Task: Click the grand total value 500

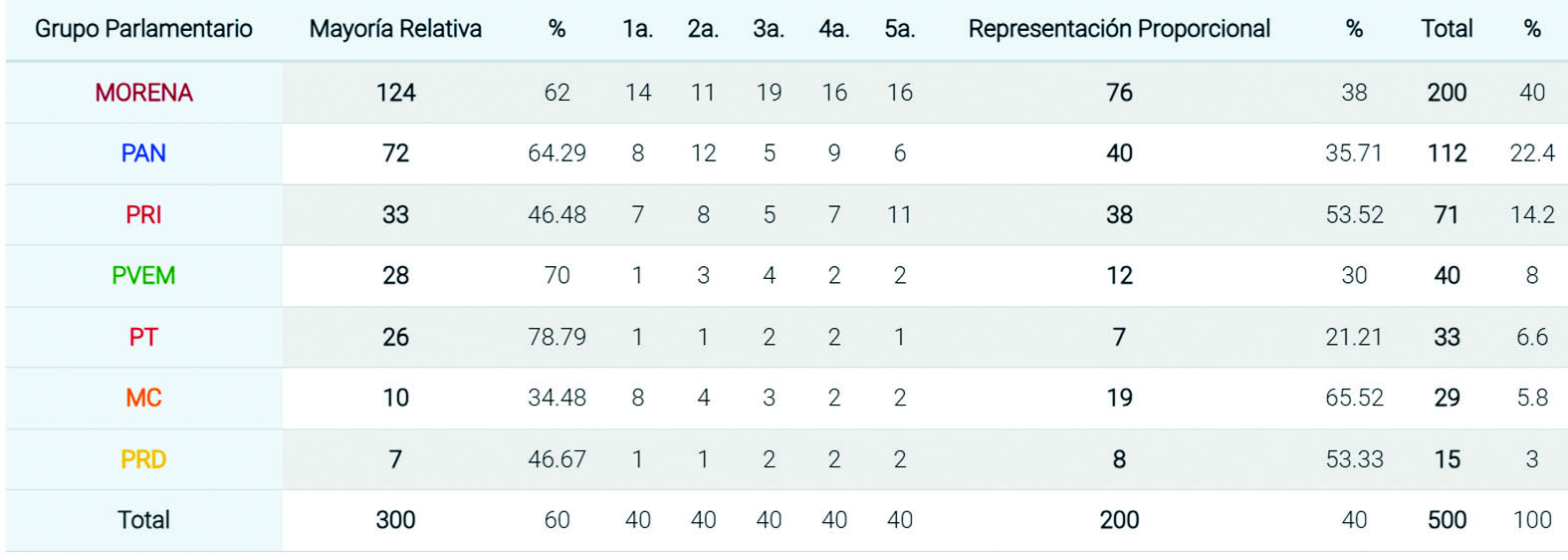Action: tap(1447, 520)
